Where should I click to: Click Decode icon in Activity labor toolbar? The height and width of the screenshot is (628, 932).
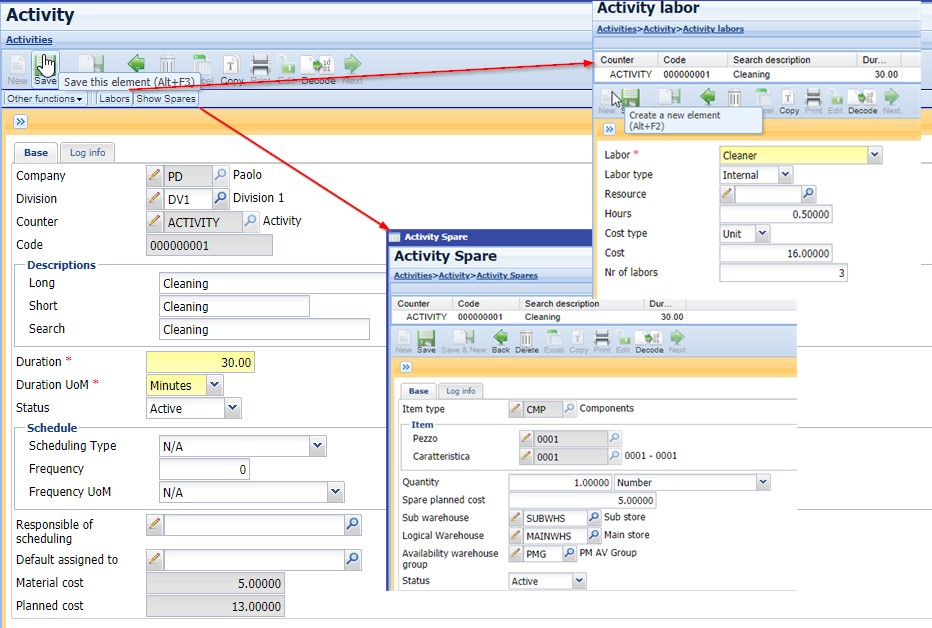tap(862, 100)
